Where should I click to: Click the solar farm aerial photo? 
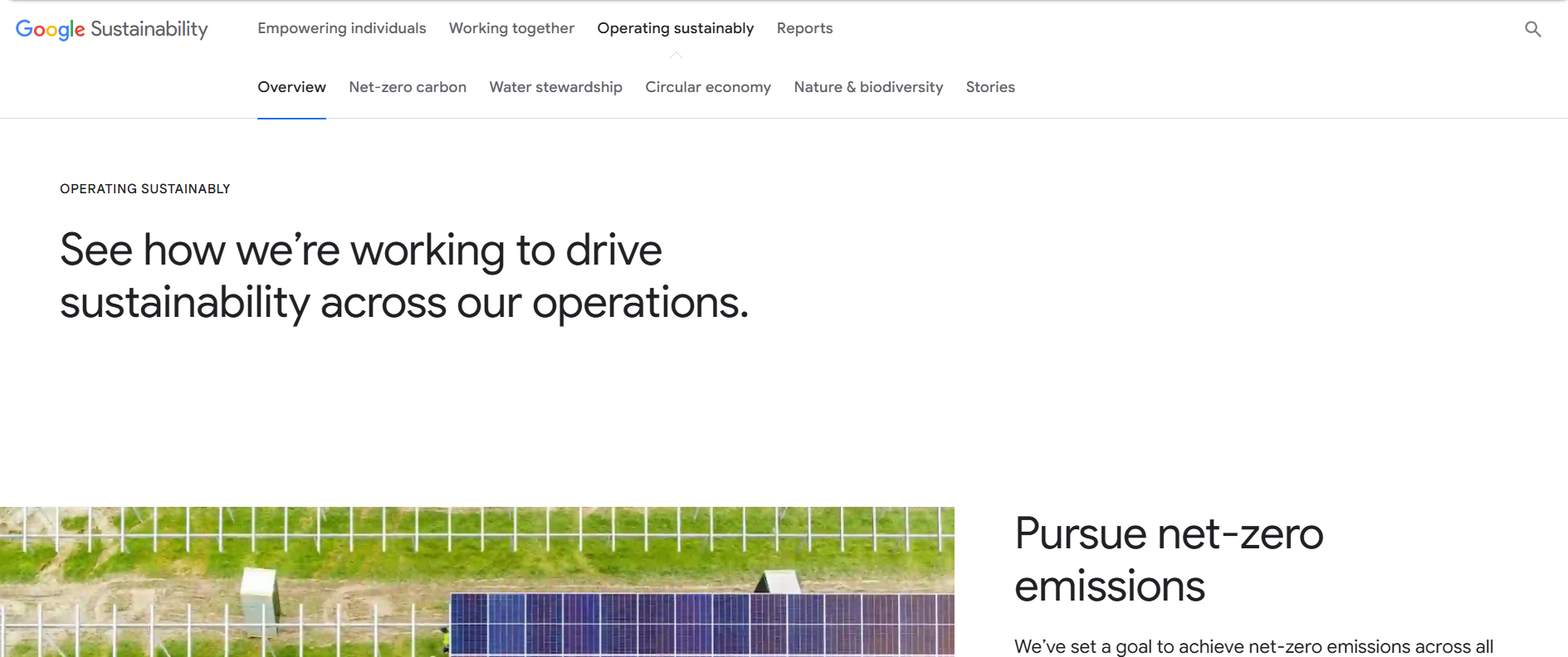coord(476,581)
